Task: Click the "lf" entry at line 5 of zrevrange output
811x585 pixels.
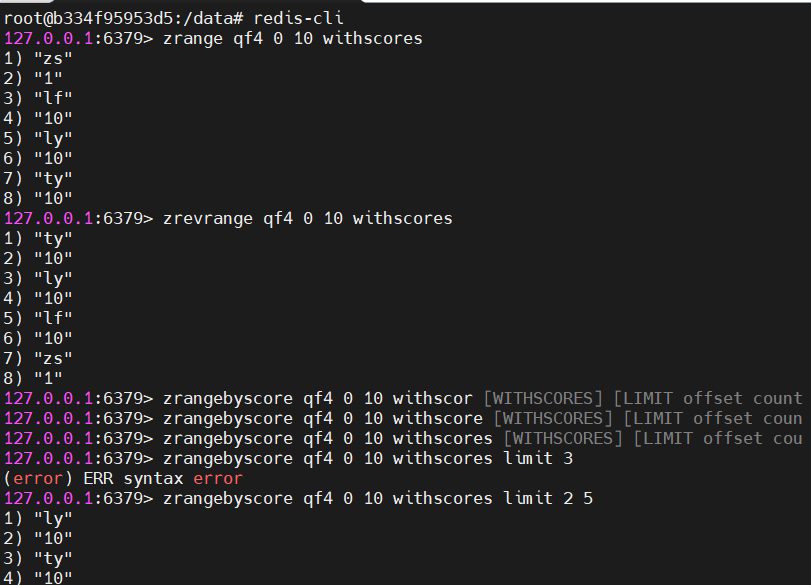Action: coord(53,319)
